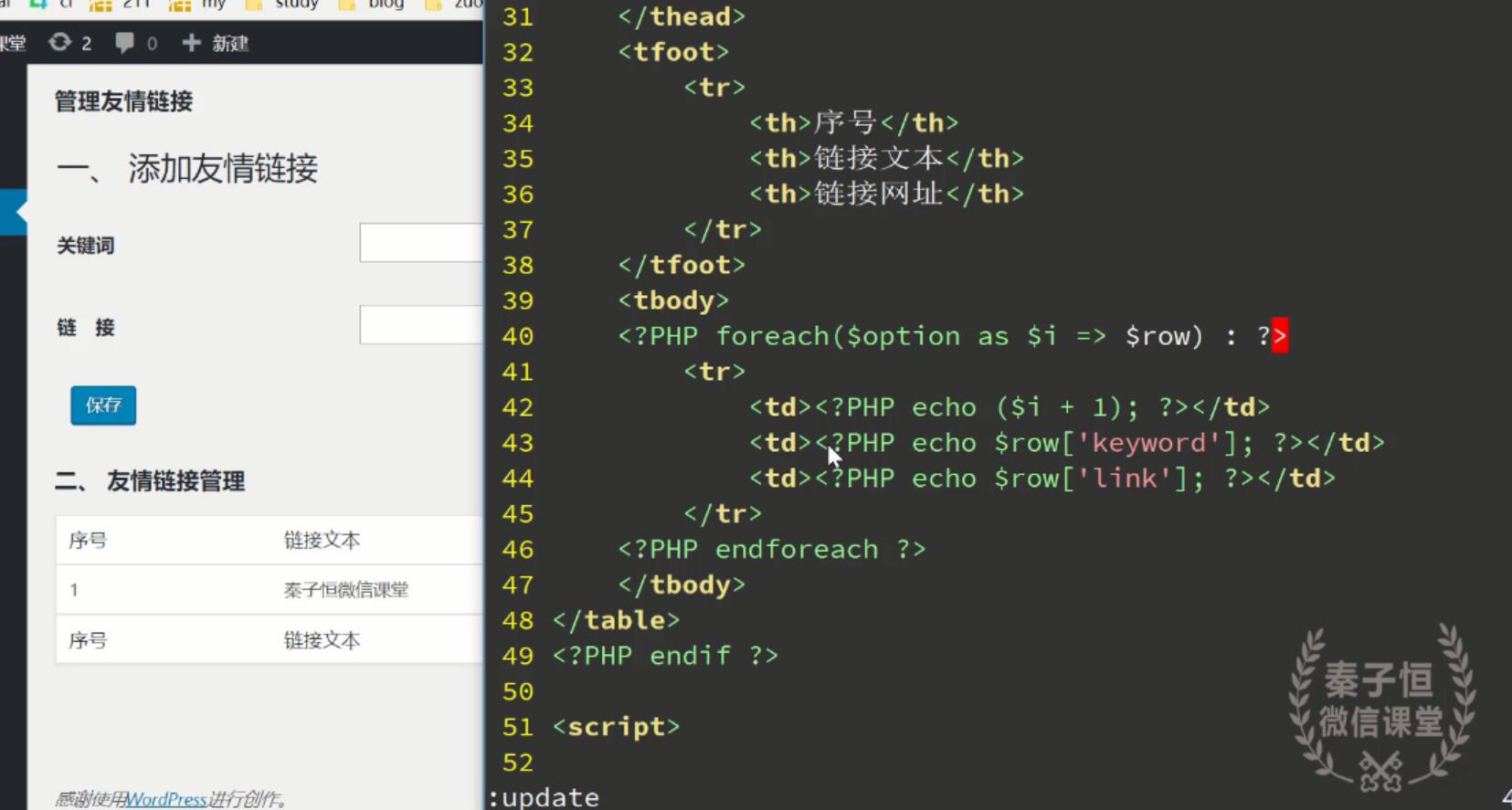
Task: Place cursor on the <tfoot> opening tag
Action: coord(673,52)
